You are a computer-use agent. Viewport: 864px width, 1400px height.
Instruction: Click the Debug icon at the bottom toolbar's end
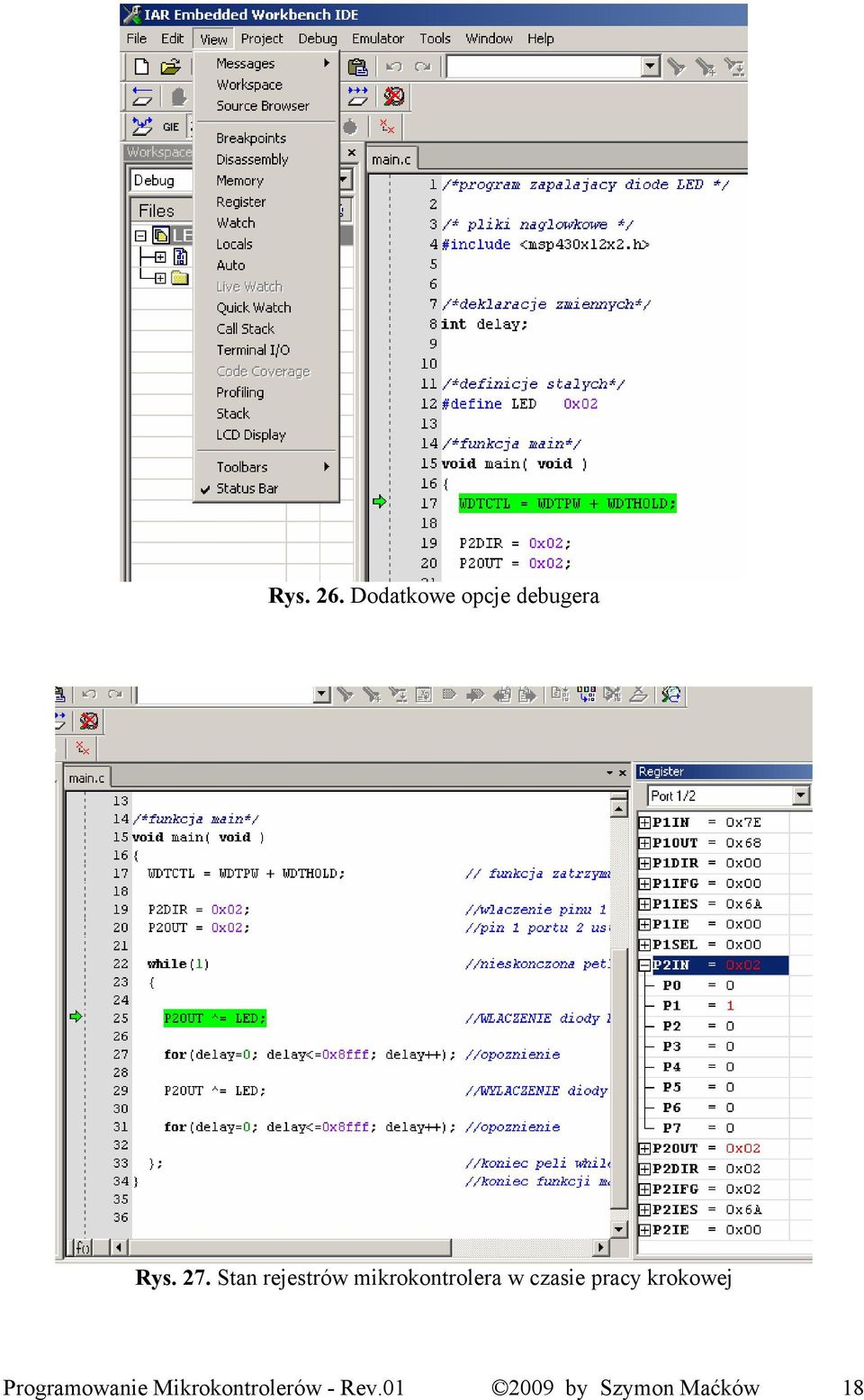click(x=671, y=695)
